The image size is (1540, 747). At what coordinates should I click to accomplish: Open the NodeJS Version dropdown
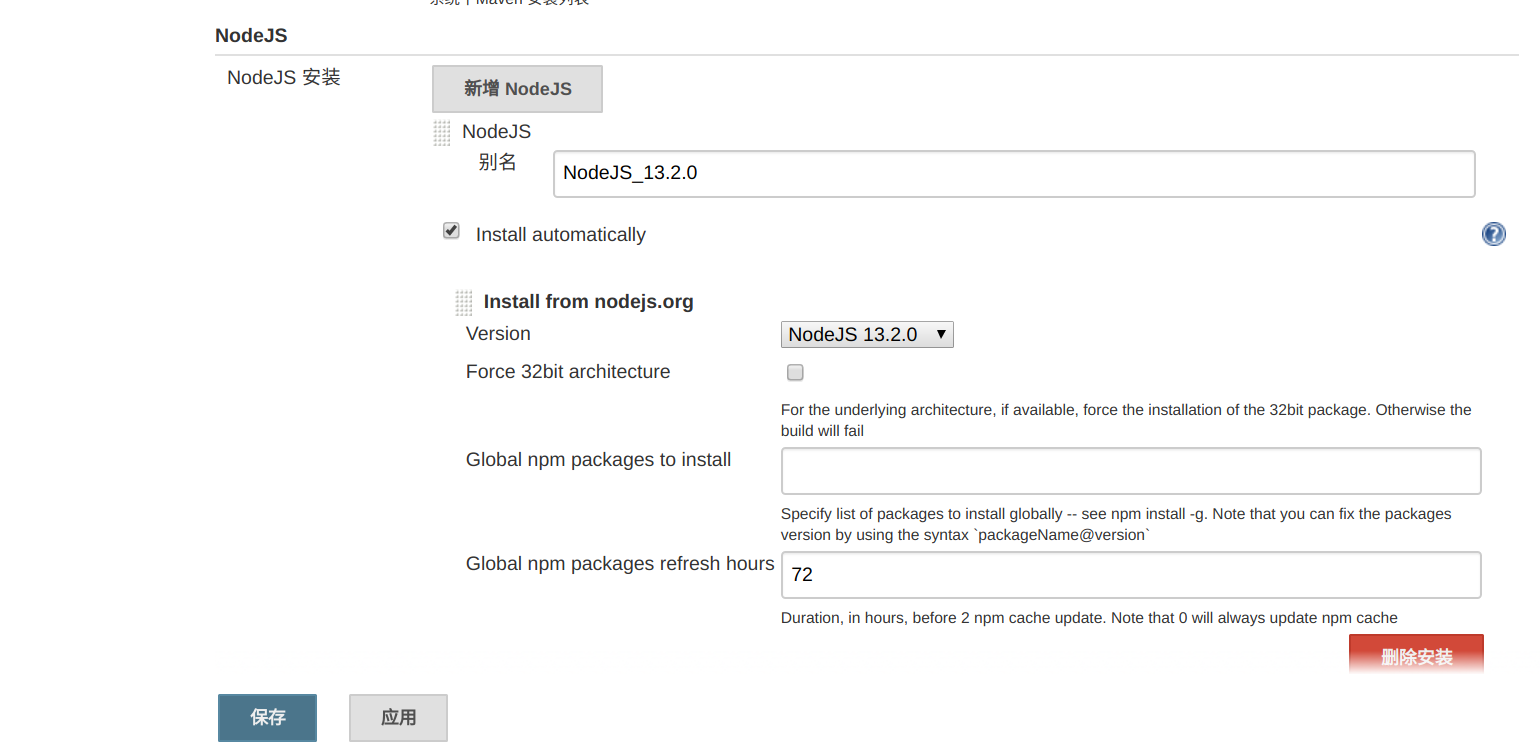[x=867, y=335]
